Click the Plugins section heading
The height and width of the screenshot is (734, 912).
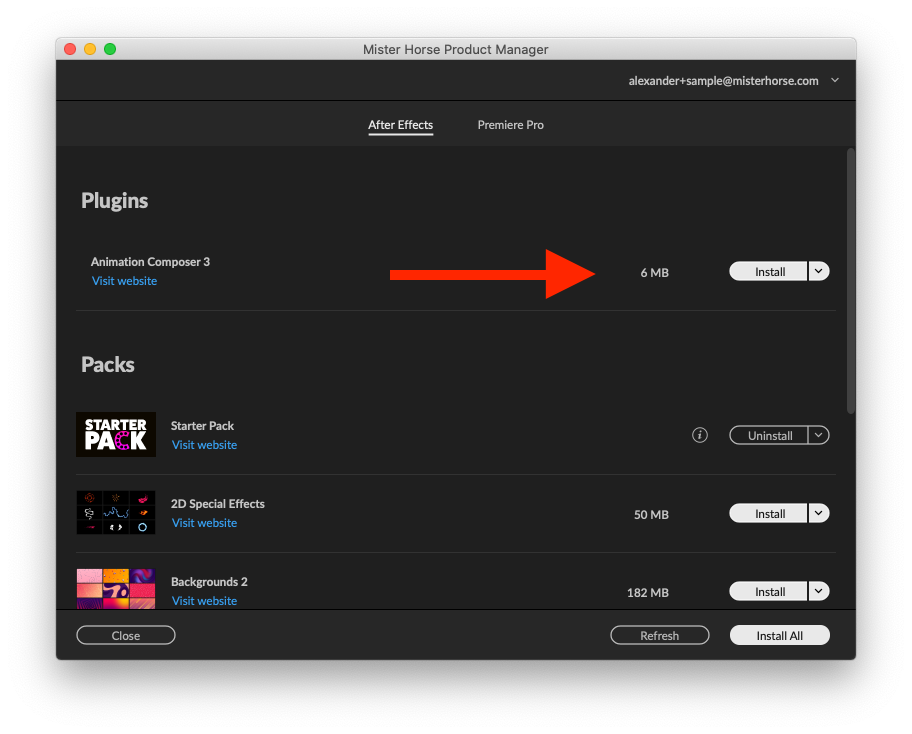[115, 201]
